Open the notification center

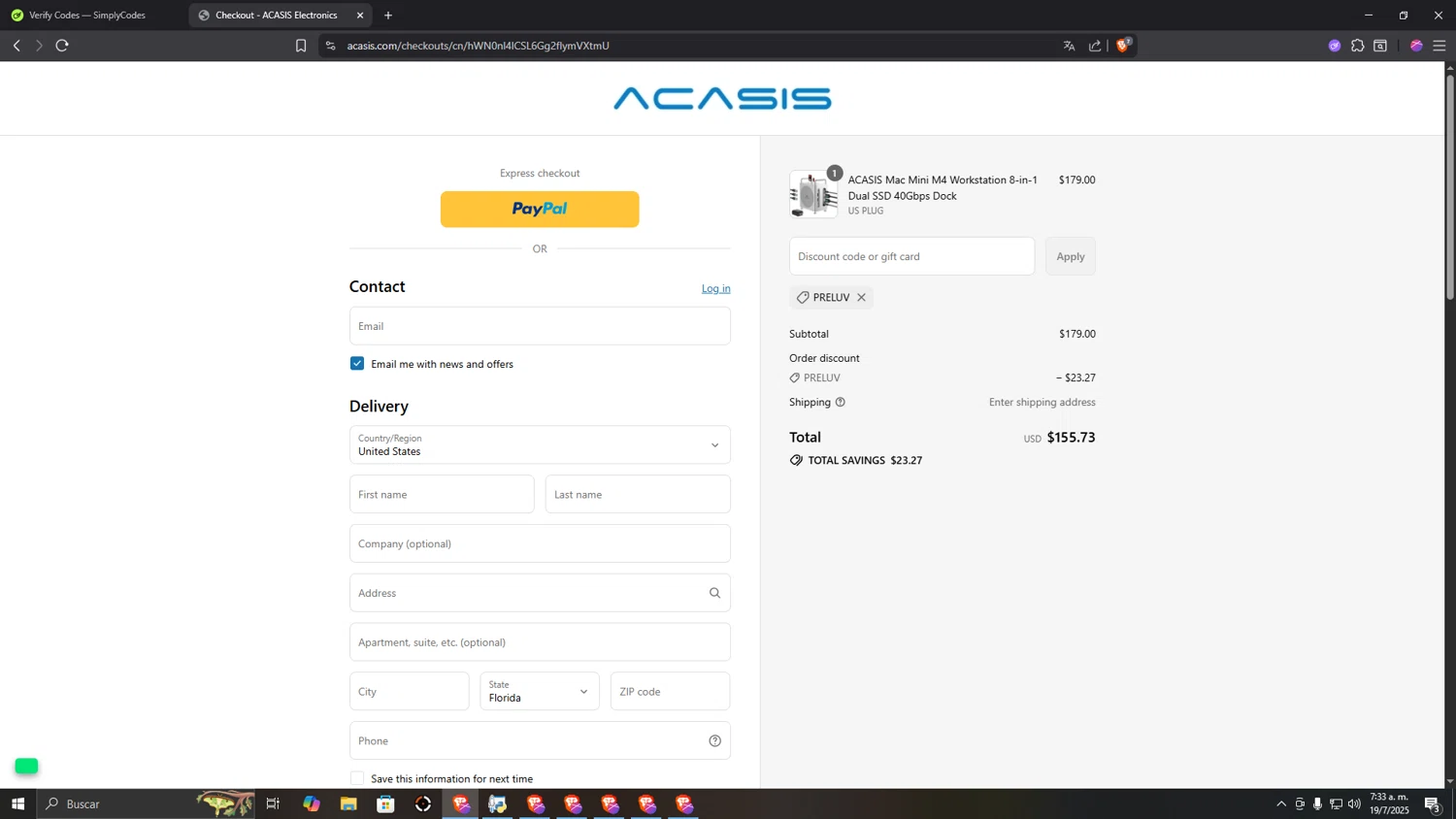pyautogui.click(x=1433, y=803)
